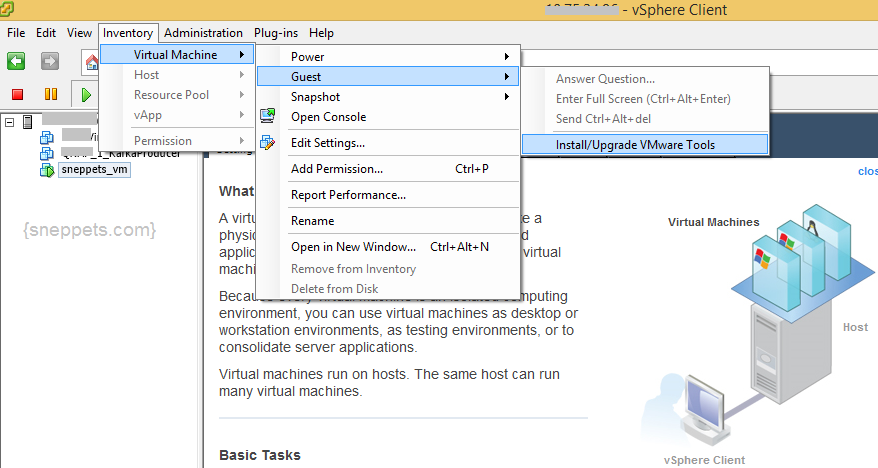Select Edit Settings... menu entry
878x468 pixels.
click(388, 143)
